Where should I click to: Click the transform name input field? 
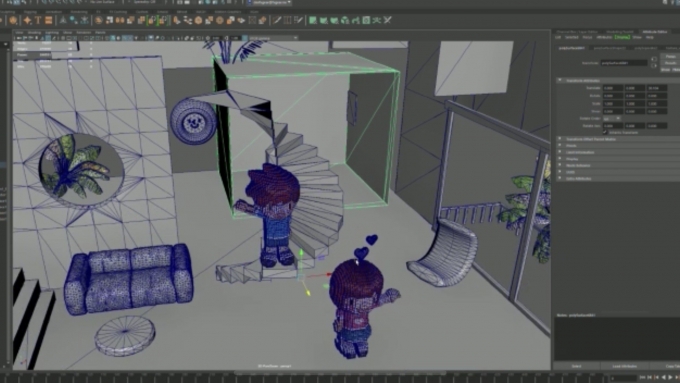pos(624,63)
